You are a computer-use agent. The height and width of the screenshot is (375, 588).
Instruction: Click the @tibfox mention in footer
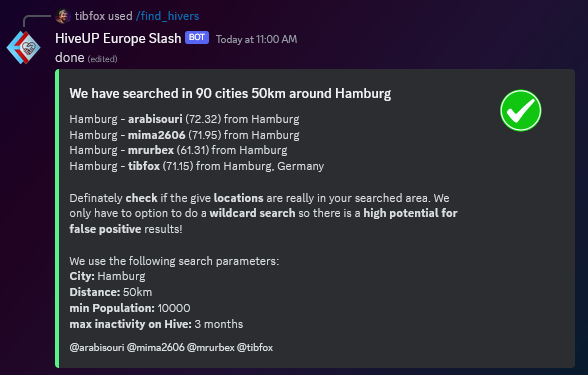pos(255,348)
